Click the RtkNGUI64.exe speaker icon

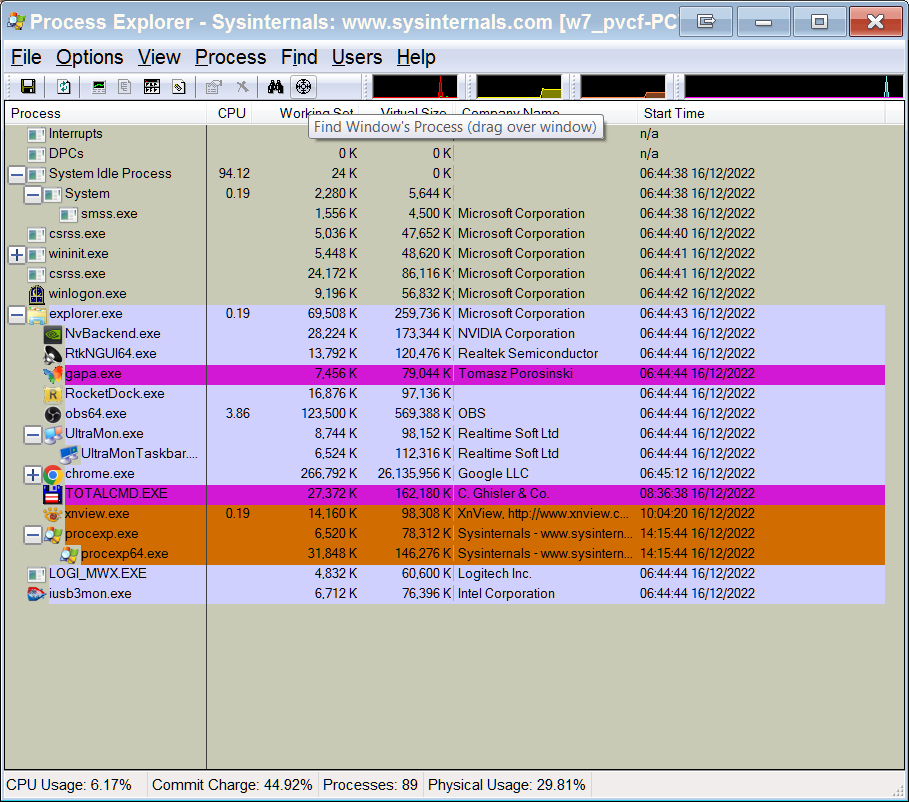click(x=53, y=354)
